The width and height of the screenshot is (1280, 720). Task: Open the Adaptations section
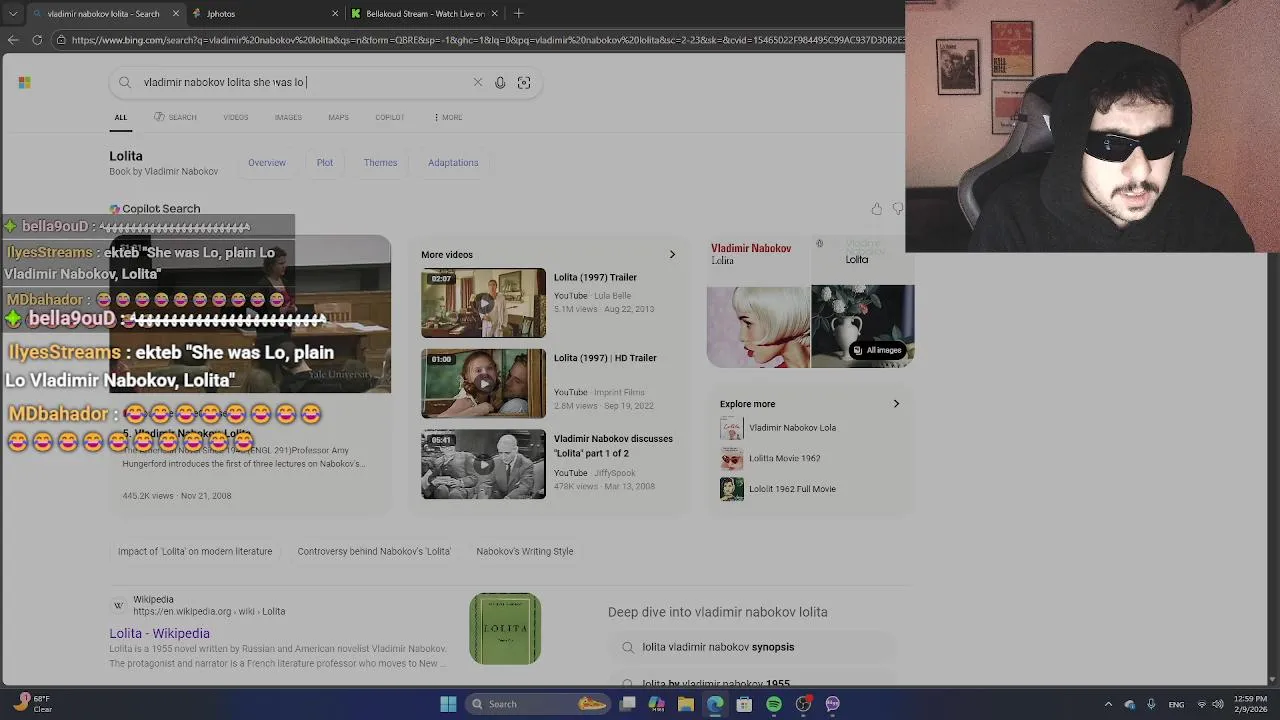pyautogui.click(x=453, y=162)
